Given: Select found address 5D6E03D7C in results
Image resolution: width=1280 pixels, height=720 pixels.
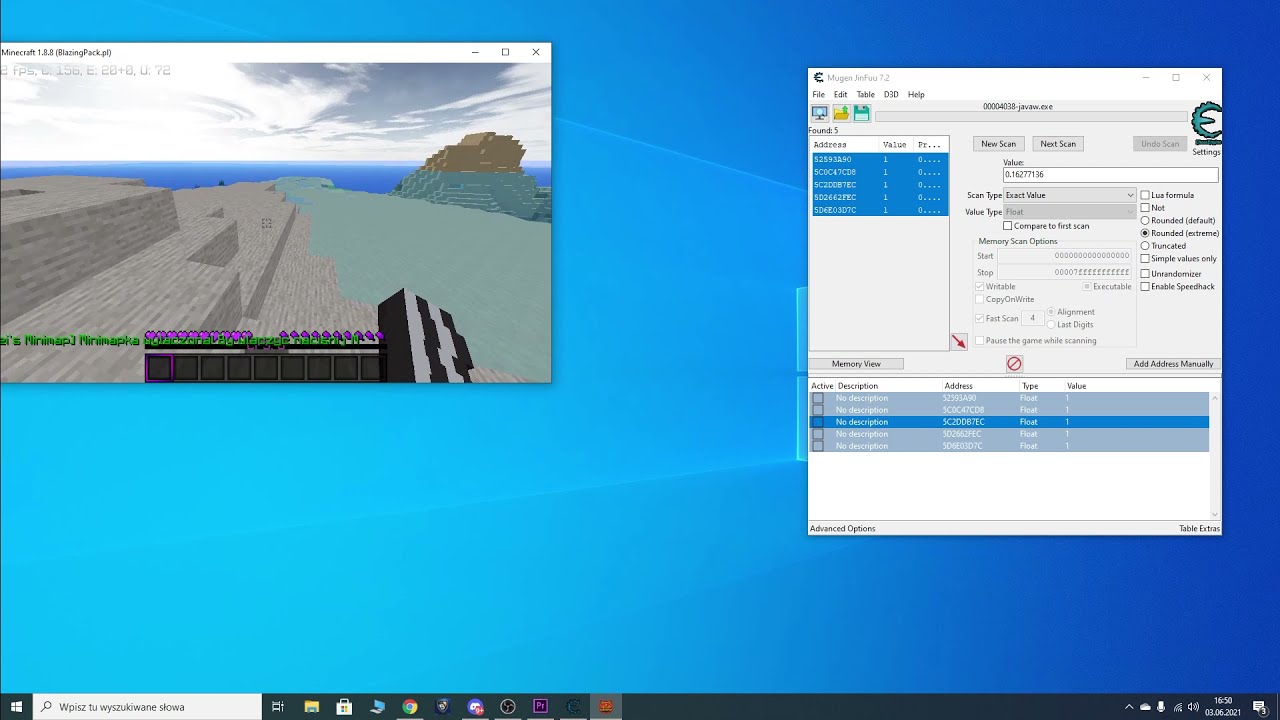Looking at the screenshot, I should pos(879,210).
